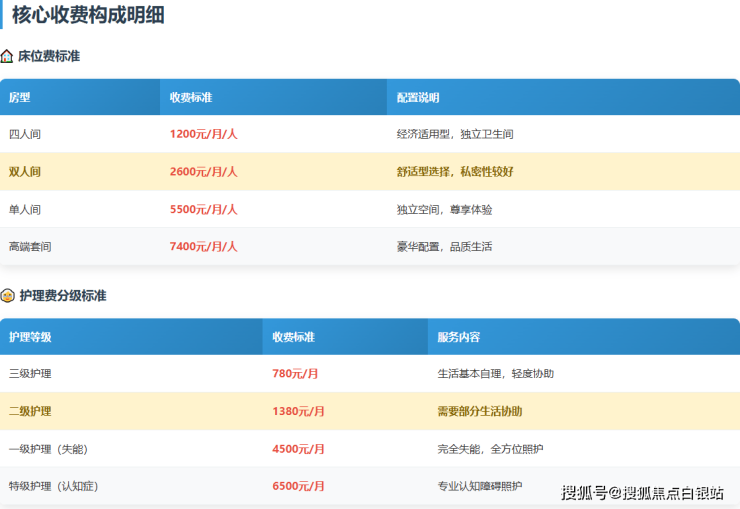
Task: Click the 三级护理 row label
Action: [30, 374]
